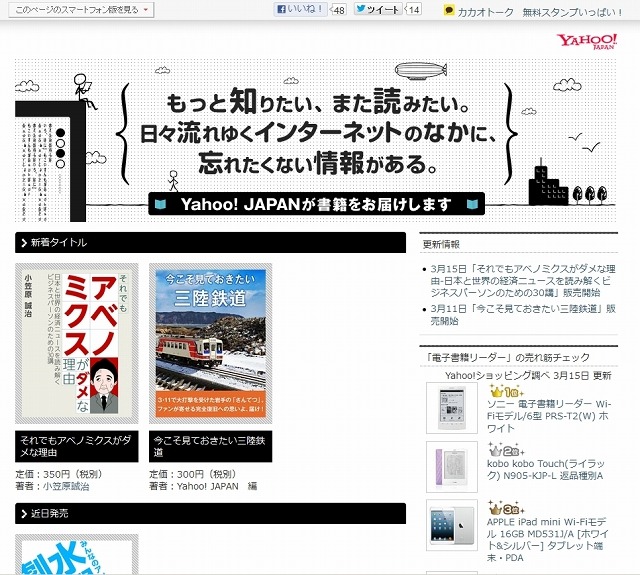Open the APPLE iPad mini Wi-Fi 16GB link
Screen dimensions: 640x575
(547, 539)
